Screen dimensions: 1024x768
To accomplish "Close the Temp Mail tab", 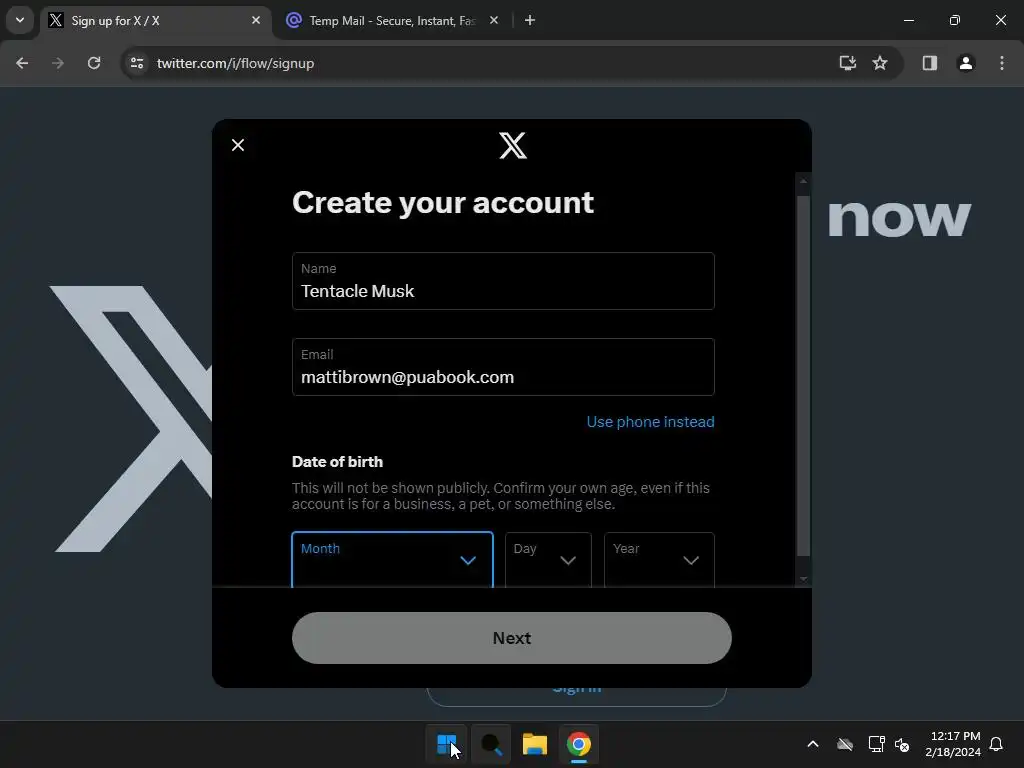I will (494, 20).
